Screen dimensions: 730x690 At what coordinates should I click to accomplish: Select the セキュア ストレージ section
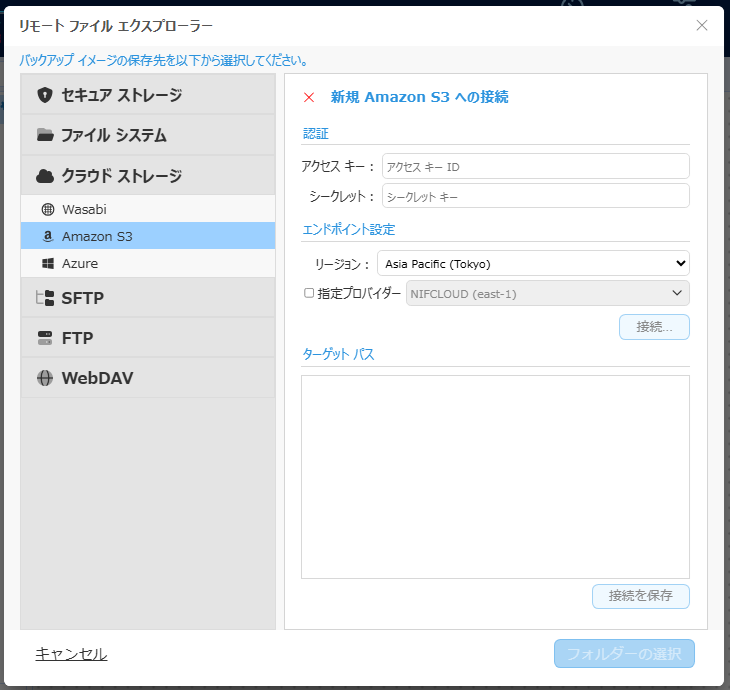click(x=148, y=95)
